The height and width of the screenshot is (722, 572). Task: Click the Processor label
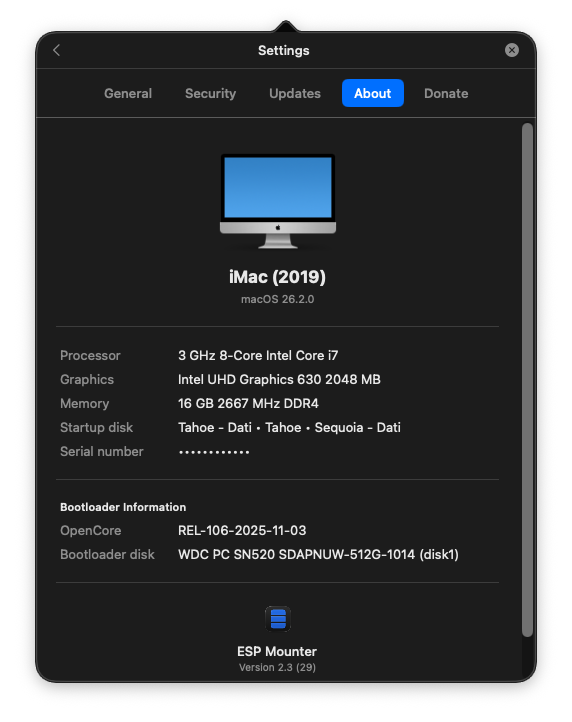click(x=90, y=355)
